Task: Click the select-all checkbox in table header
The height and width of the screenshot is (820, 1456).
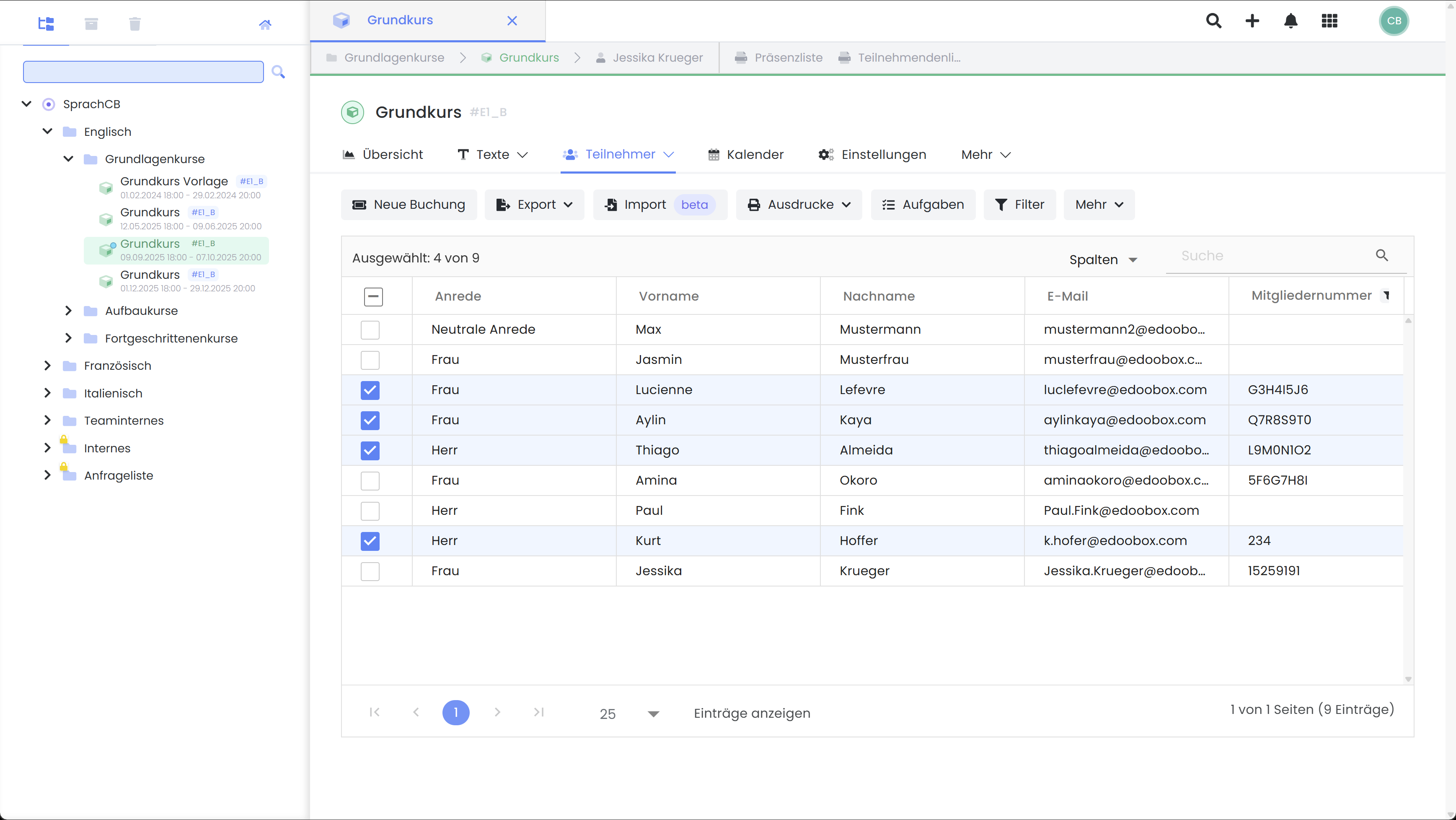Action: pos(373,296)
